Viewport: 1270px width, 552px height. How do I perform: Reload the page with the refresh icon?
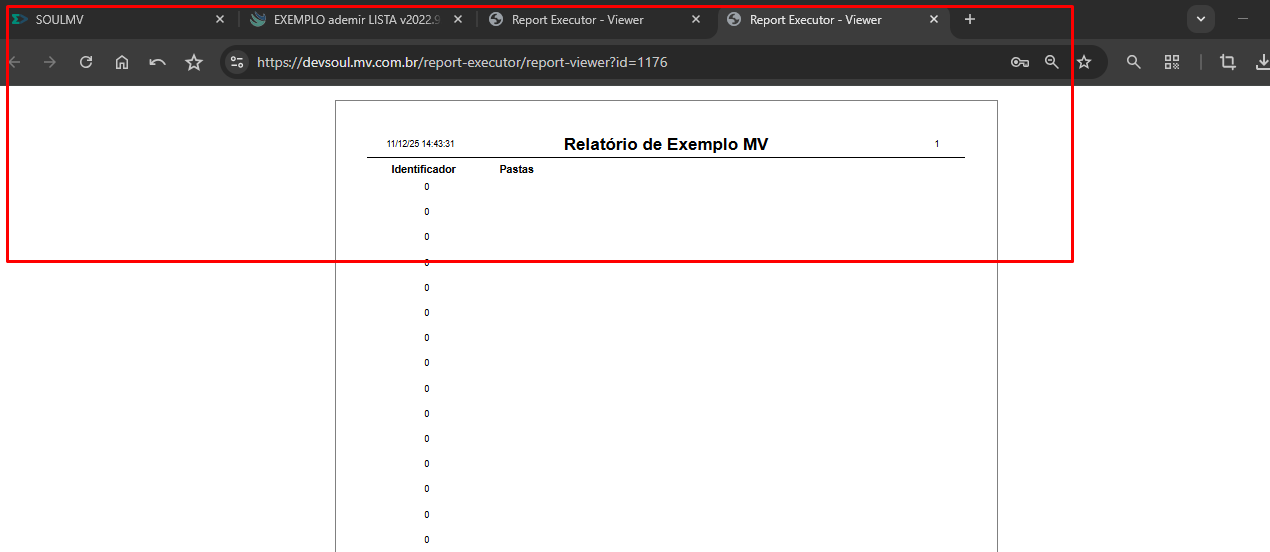tap(86, 62)
